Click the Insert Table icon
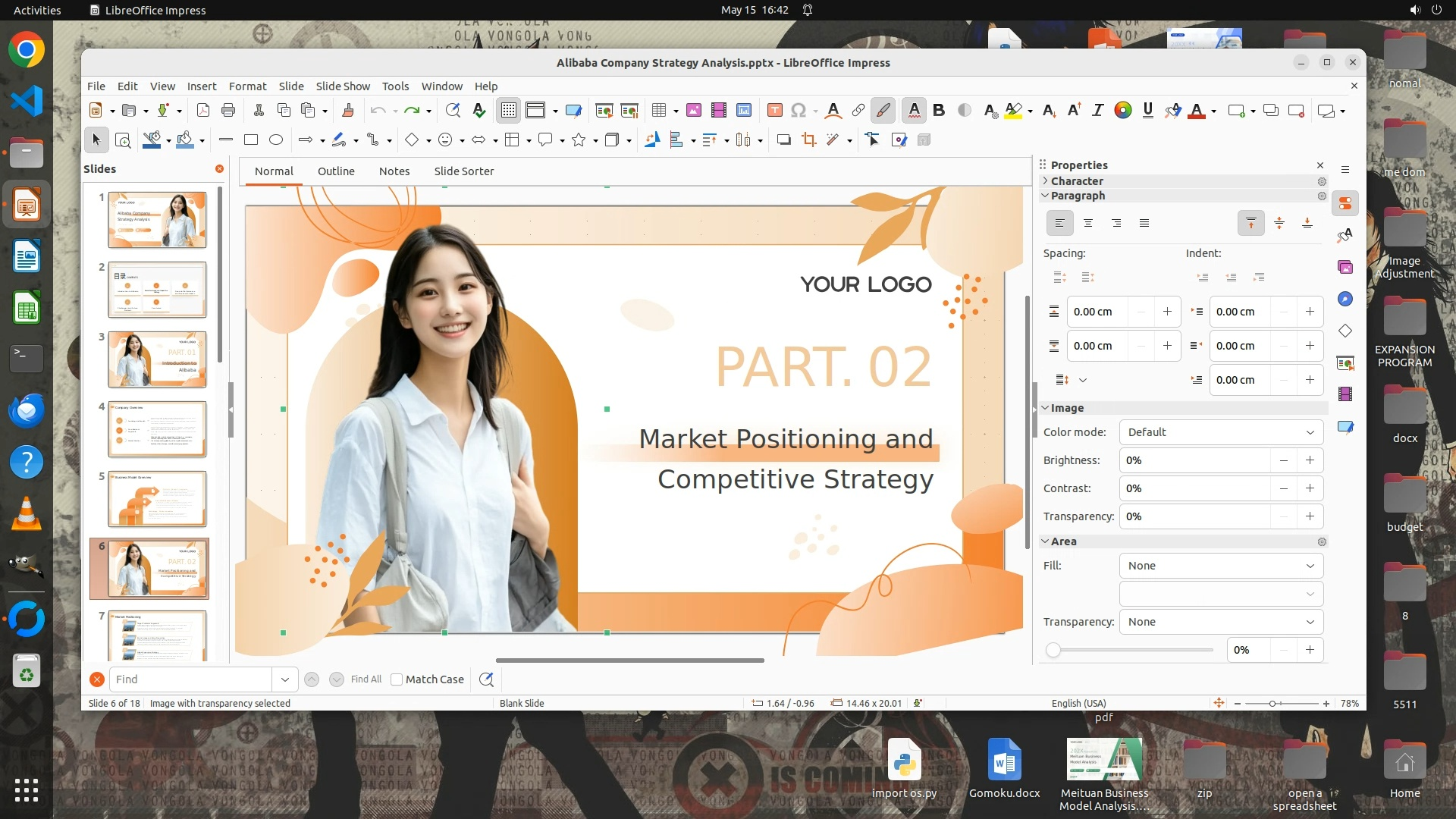Viewport: 1456px width, 819px height. click(x=658, y=111)
